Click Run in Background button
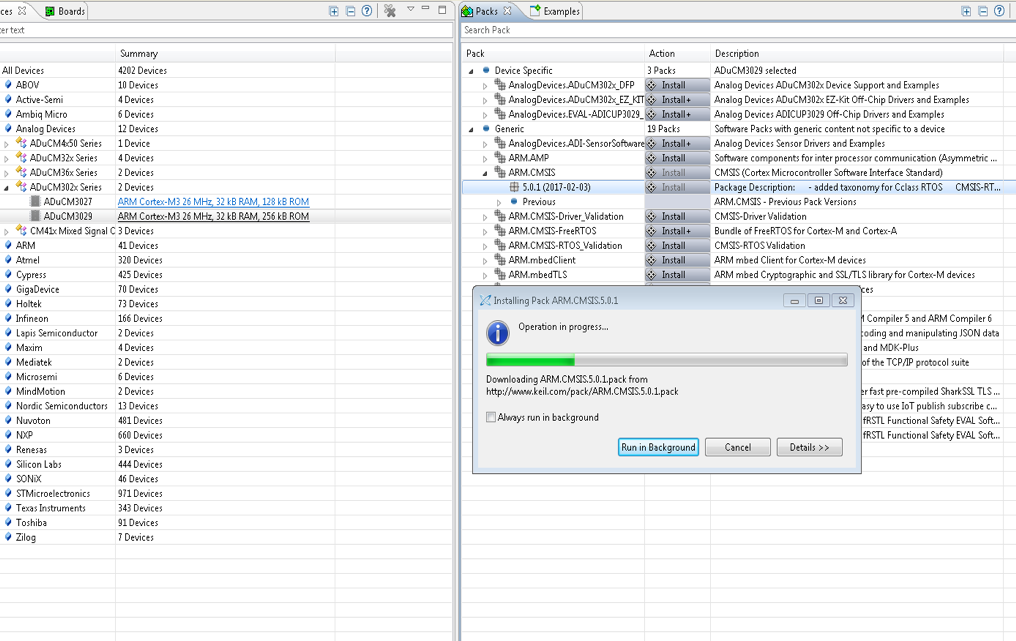This screenshot has width=1016, height=641. (658, 447)
